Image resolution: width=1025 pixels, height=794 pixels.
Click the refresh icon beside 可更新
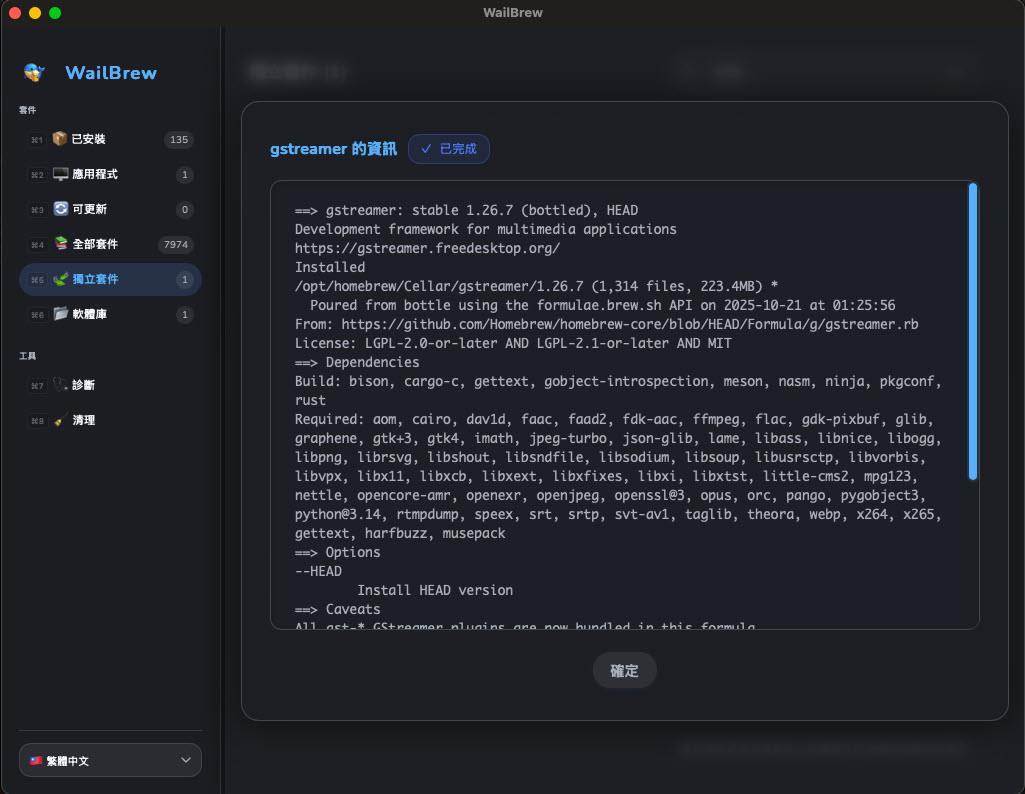(x=60, y=209)
